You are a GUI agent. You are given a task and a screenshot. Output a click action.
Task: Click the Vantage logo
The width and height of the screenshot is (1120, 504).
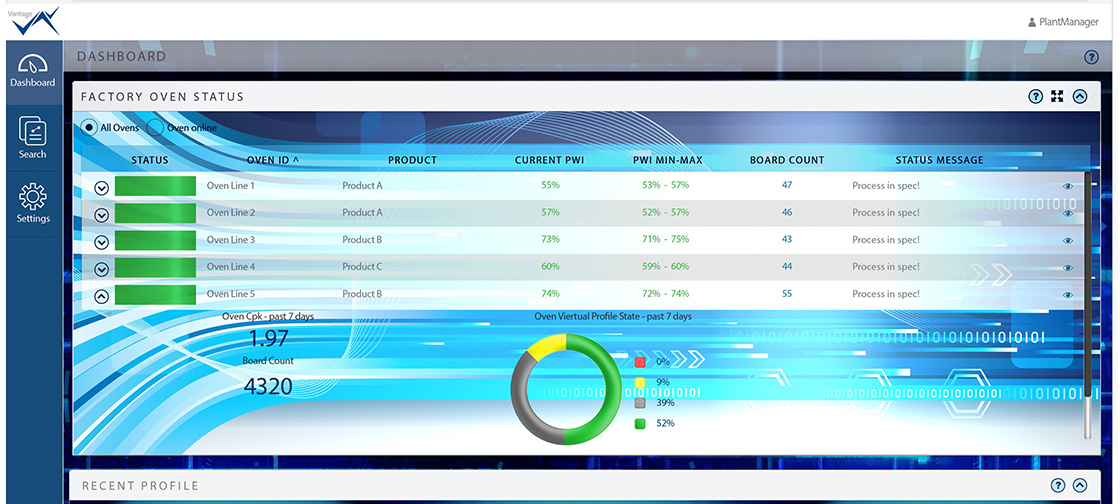tap(32, 20)
